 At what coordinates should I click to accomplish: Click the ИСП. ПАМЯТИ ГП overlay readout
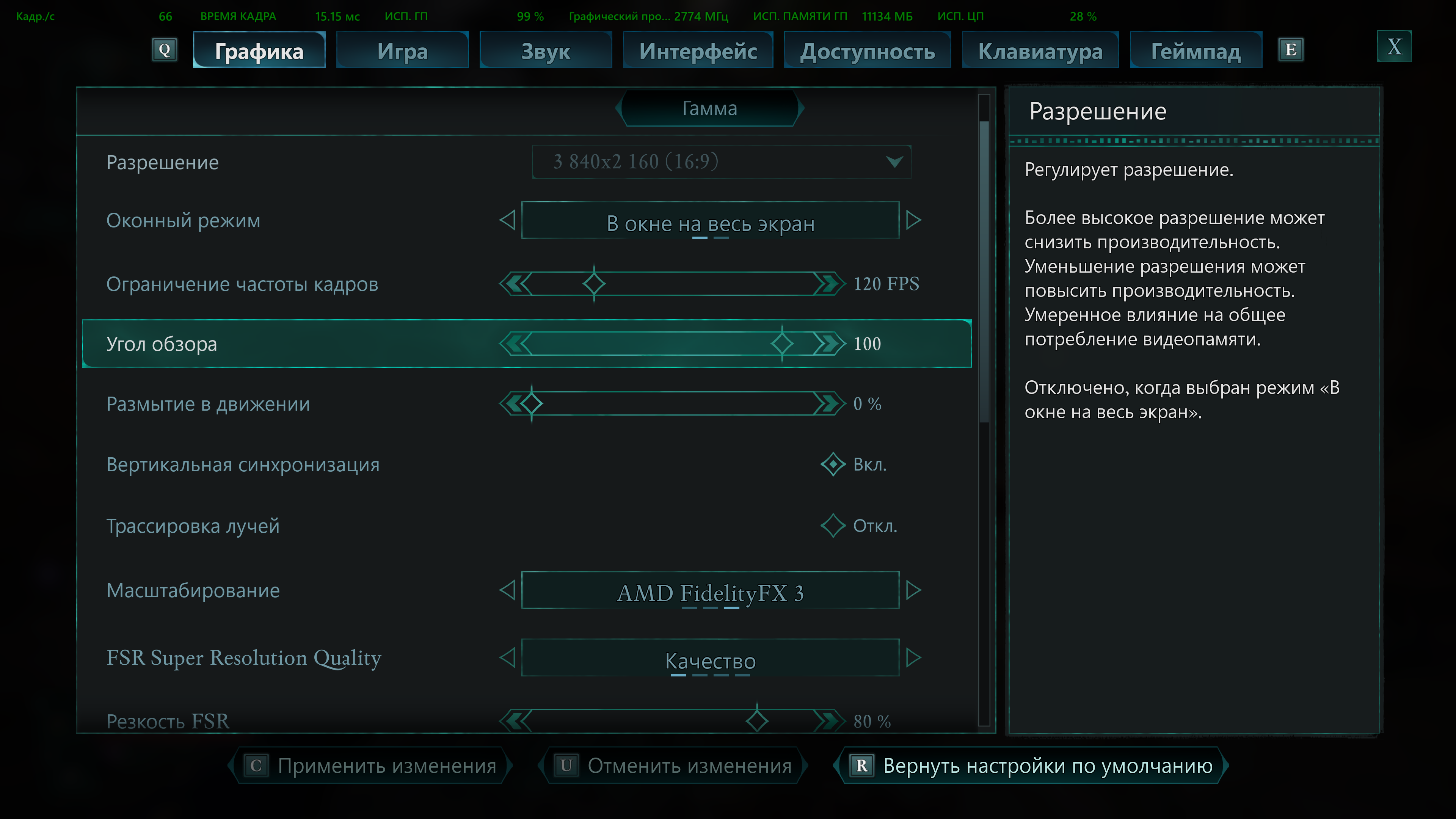coord(800,16)
